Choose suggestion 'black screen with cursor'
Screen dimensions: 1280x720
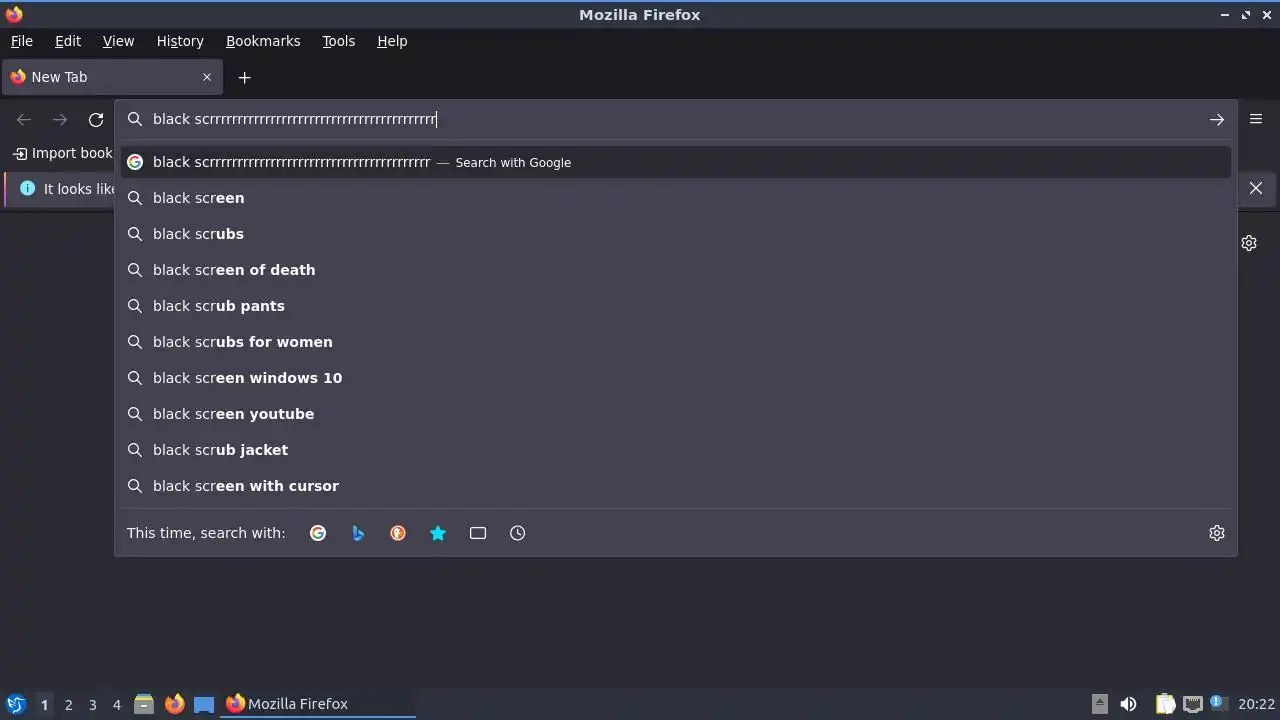click(x=675, y=486)
